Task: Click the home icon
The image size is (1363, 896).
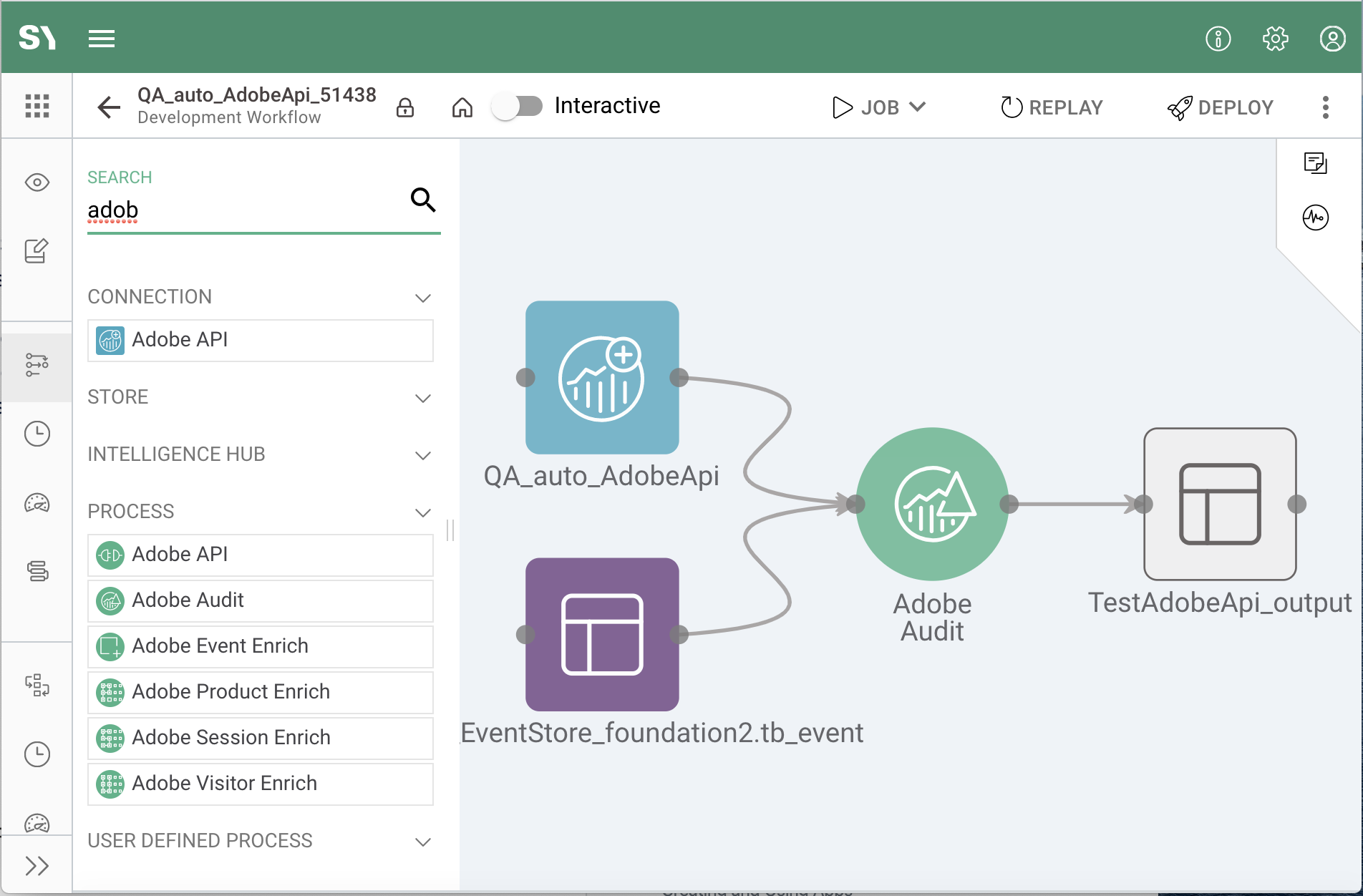Action: point(462,107)
